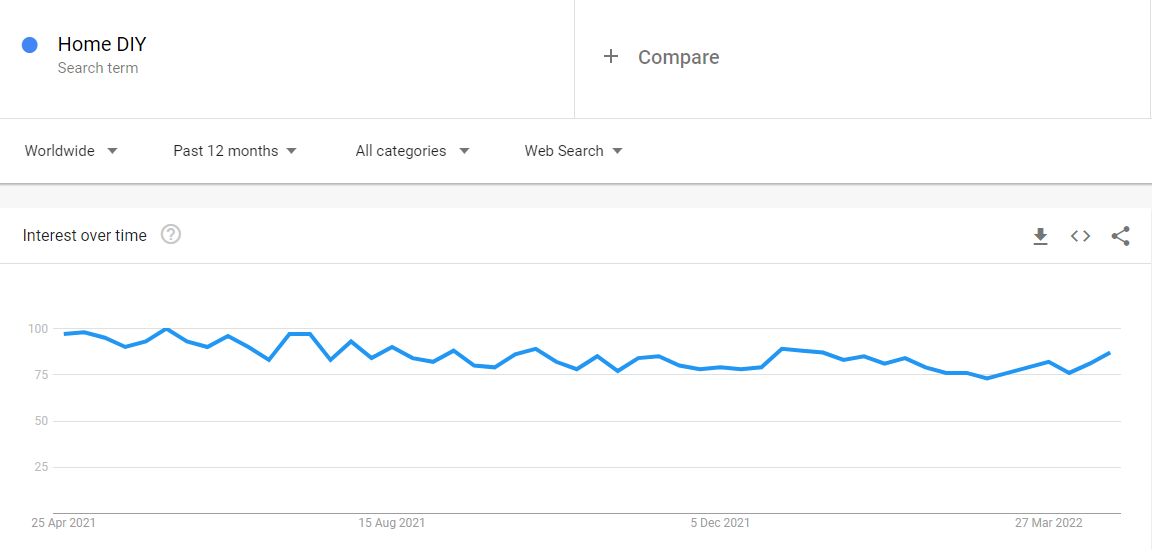The height and width of the screenshot is (552, 1153).
Task: Open the All categories dropdown
Action: [x=412, y=151]
